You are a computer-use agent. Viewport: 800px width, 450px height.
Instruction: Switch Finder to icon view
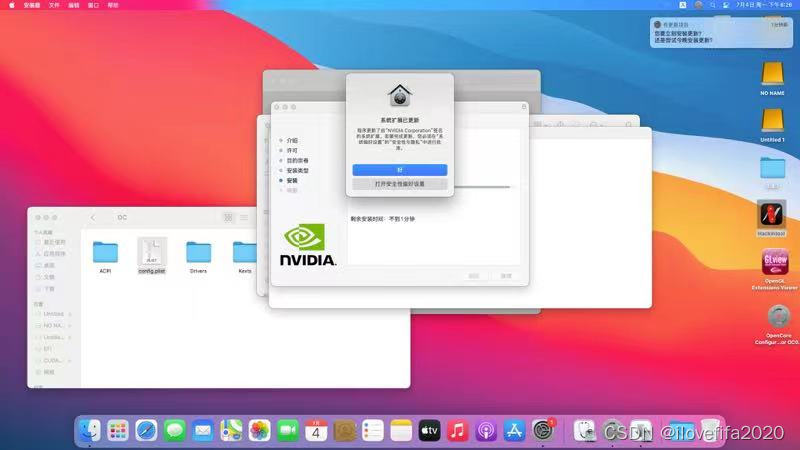click(228, 217)
